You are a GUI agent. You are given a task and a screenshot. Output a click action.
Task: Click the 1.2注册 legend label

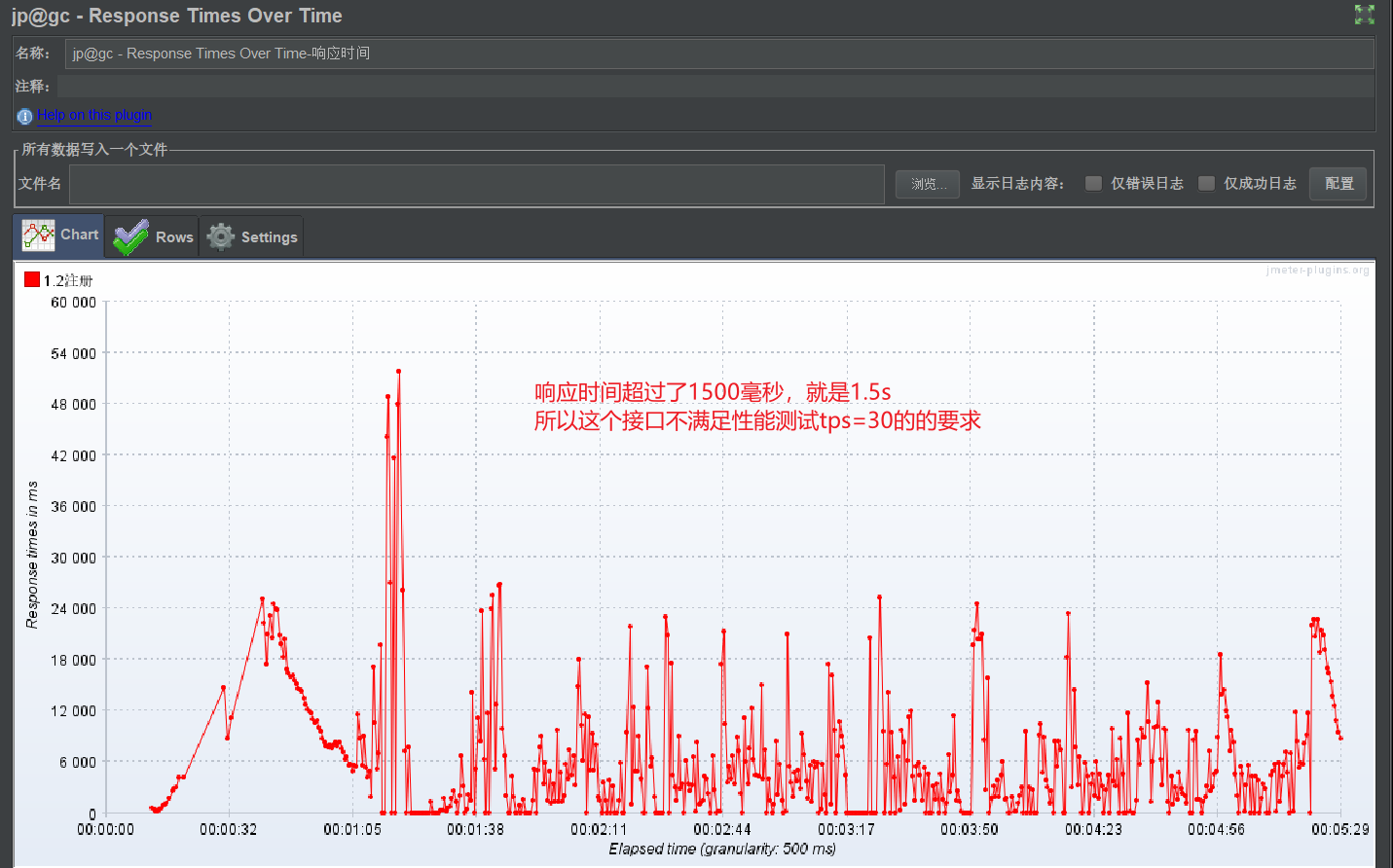[x=68, y=280]
